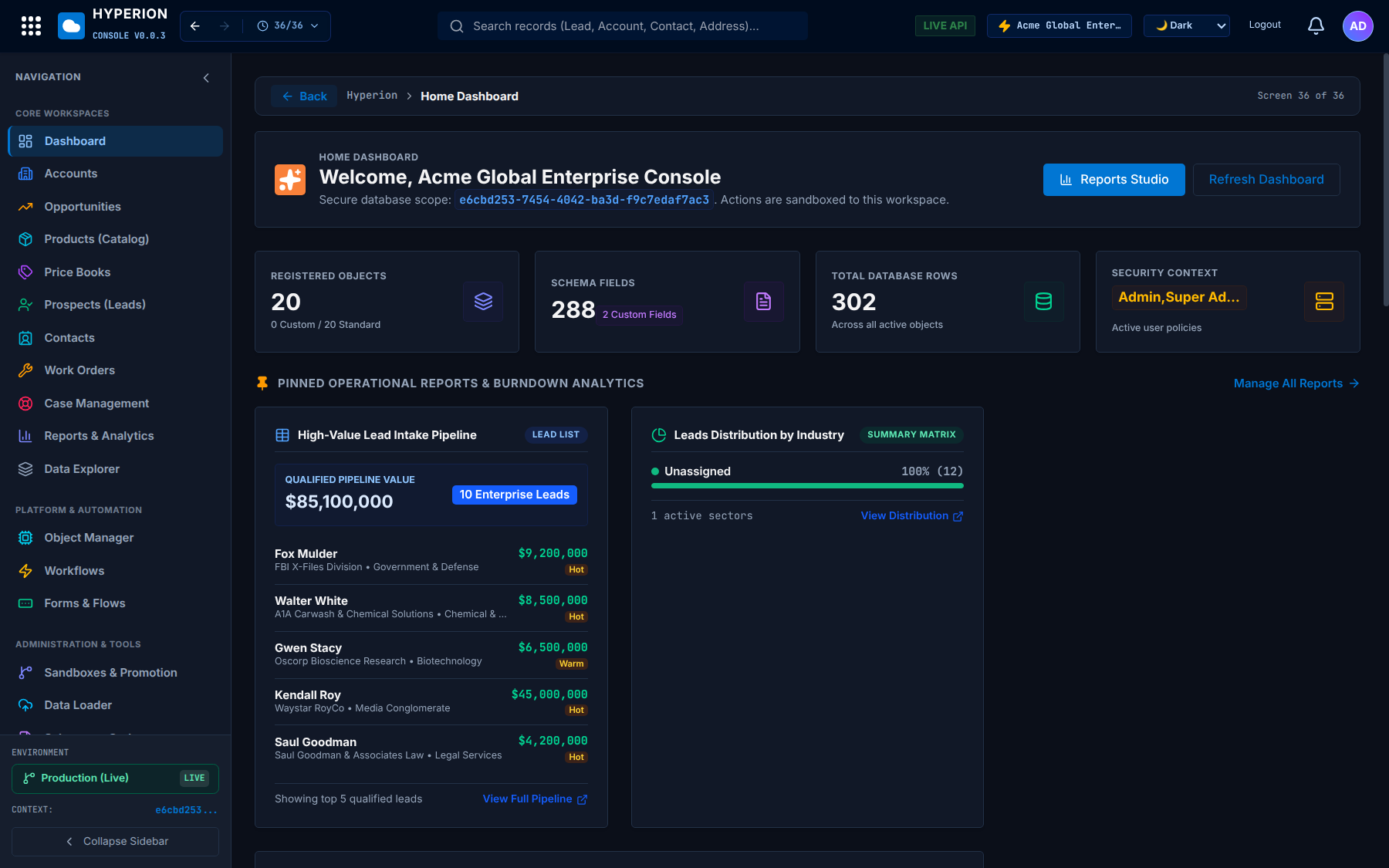
Task: Open the Dark theme dropdown
Action: [1187, 26]
